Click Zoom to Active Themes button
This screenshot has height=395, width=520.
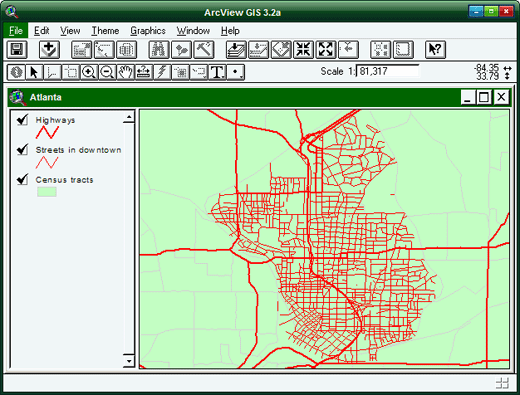pyautogui.click(x=259, y=50)
